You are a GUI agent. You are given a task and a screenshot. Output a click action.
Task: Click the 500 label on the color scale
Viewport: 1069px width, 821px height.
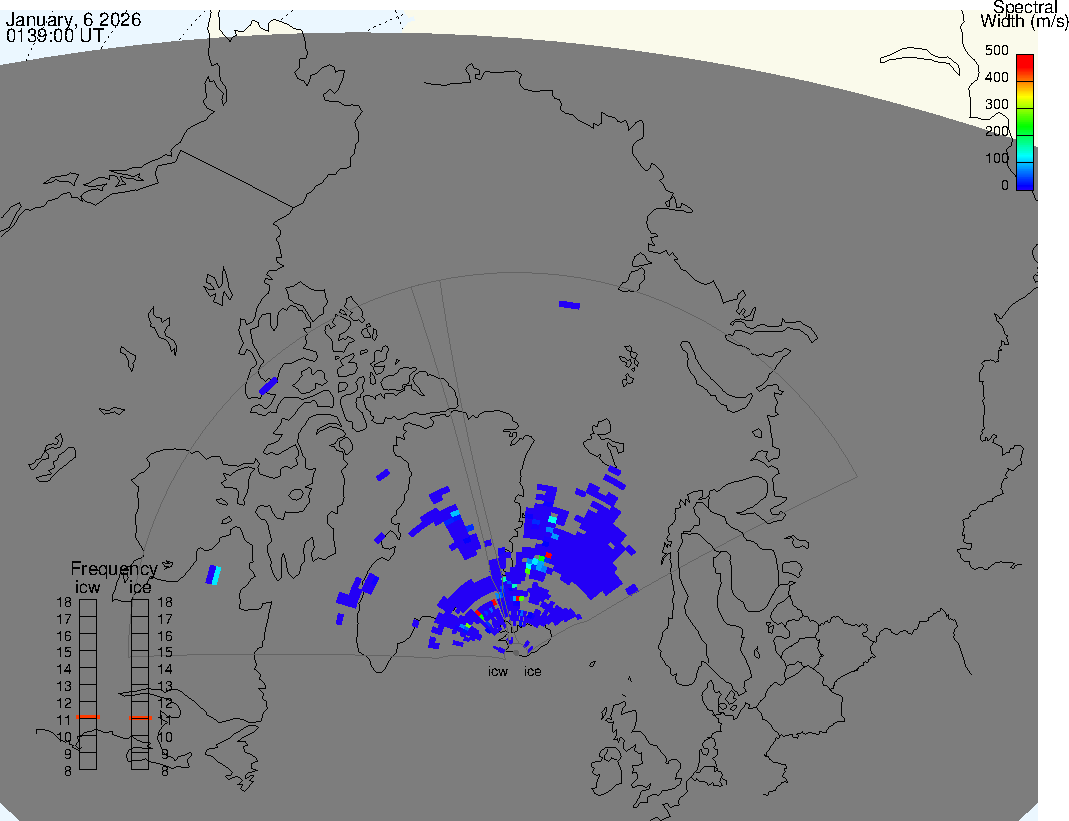point(997,50)
